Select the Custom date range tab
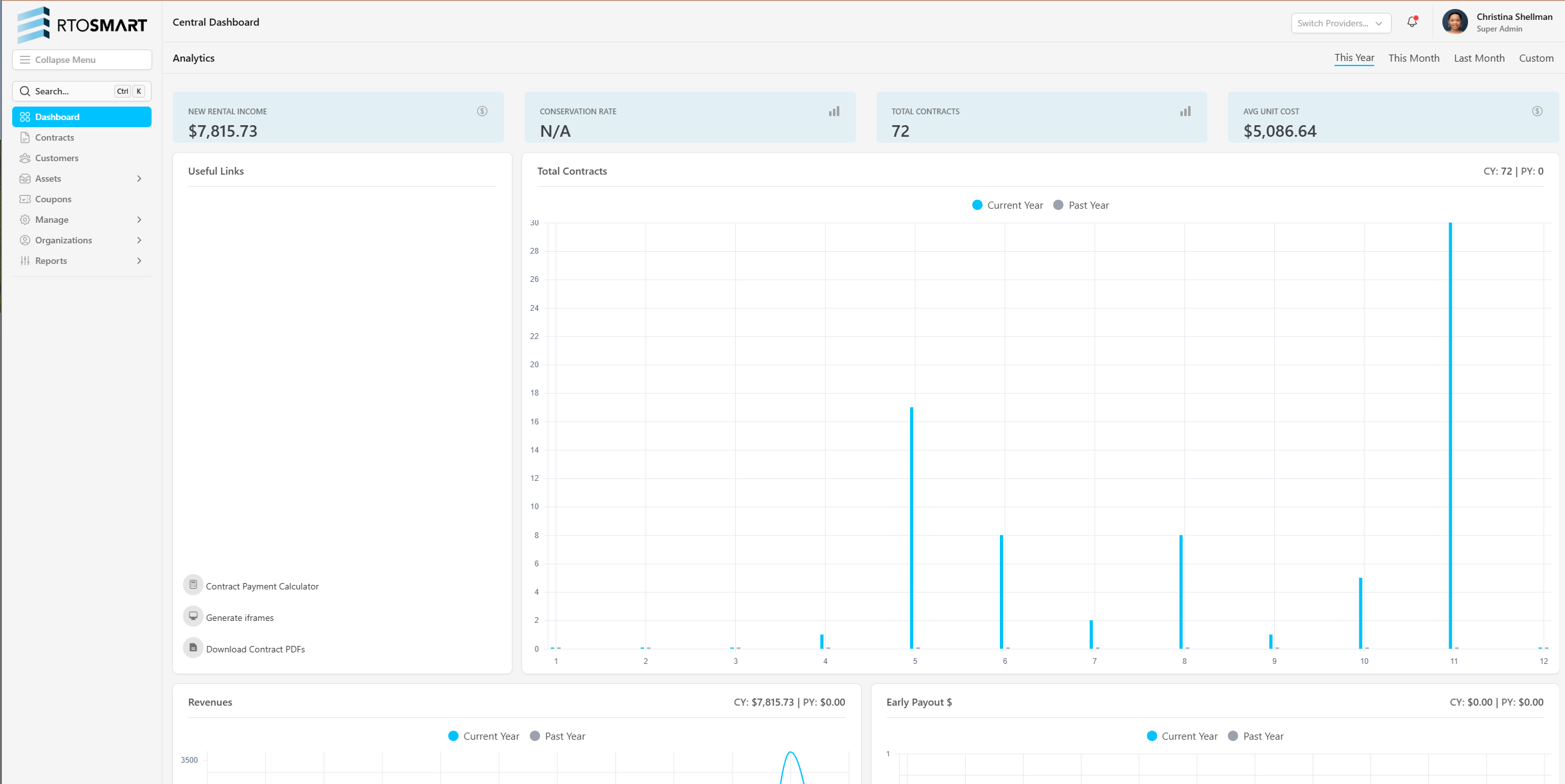 [1535, 58]
